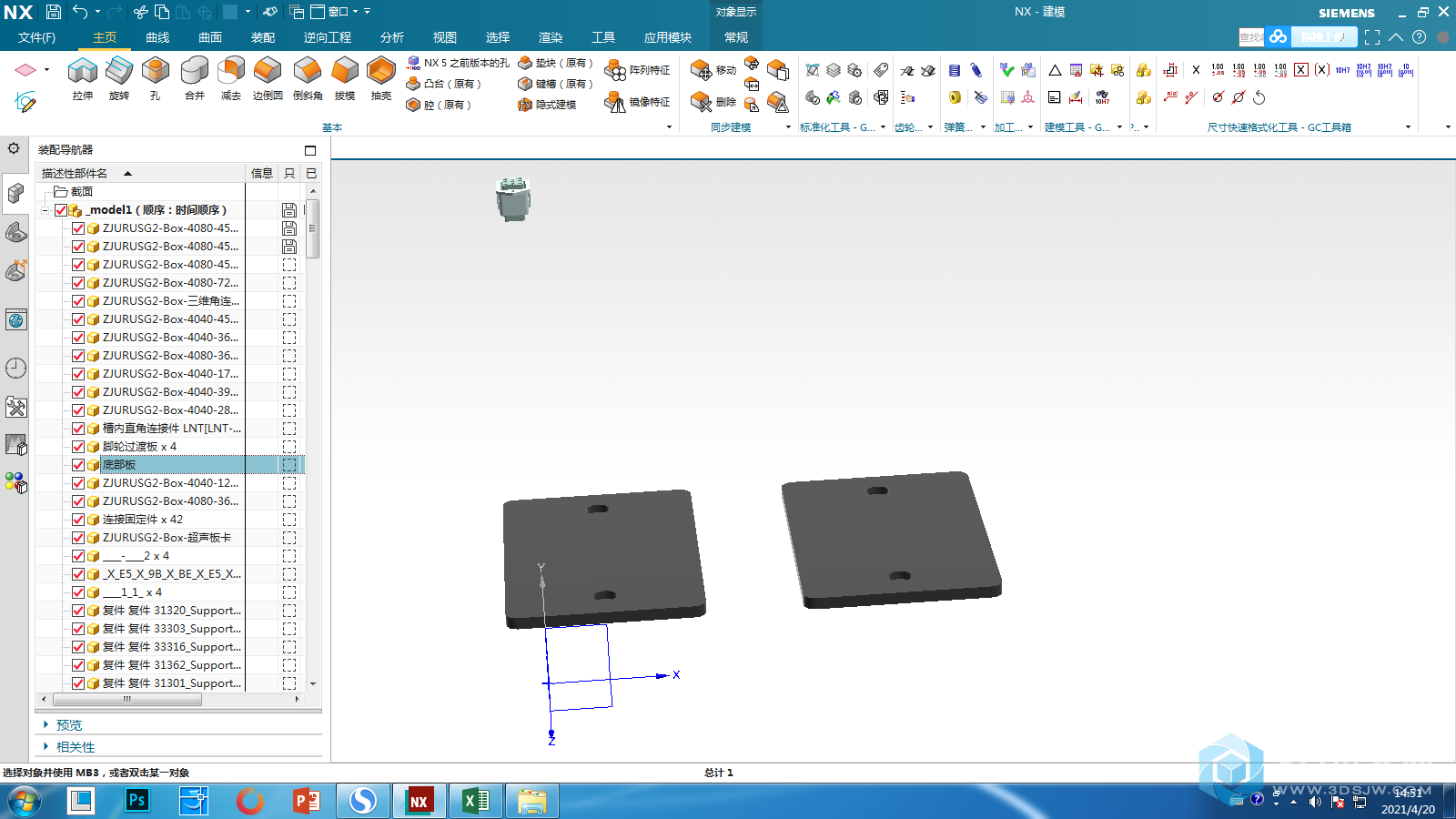
Task: Click the triangle icon in 建模工具 group
Action: [1055, 70]
